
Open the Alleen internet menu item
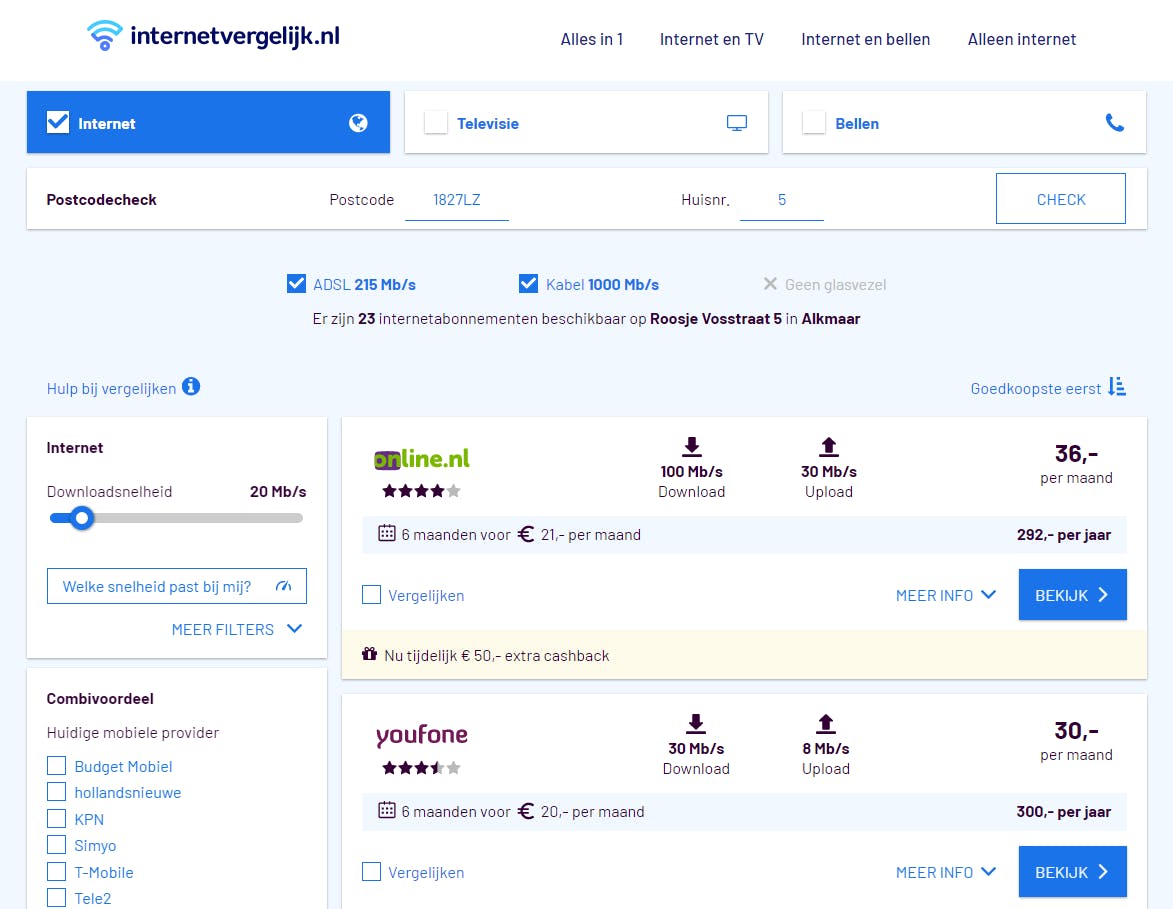[x=1022, y=39]
